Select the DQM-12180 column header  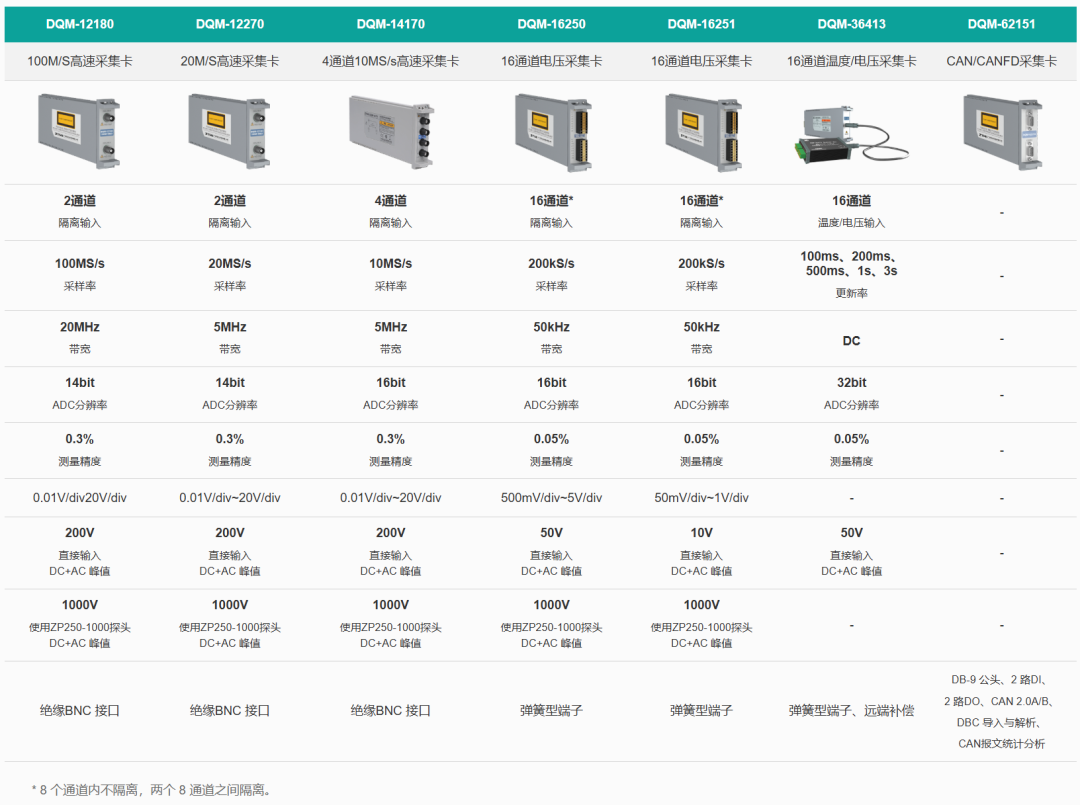tap(79, 24)
